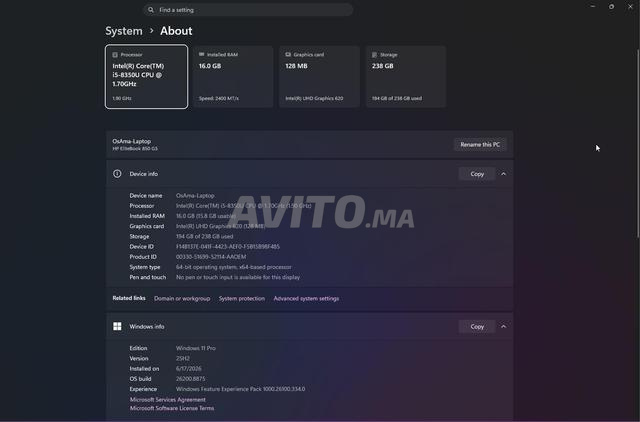
Task: Click the Device info circle icon
Action: (117, 174)
